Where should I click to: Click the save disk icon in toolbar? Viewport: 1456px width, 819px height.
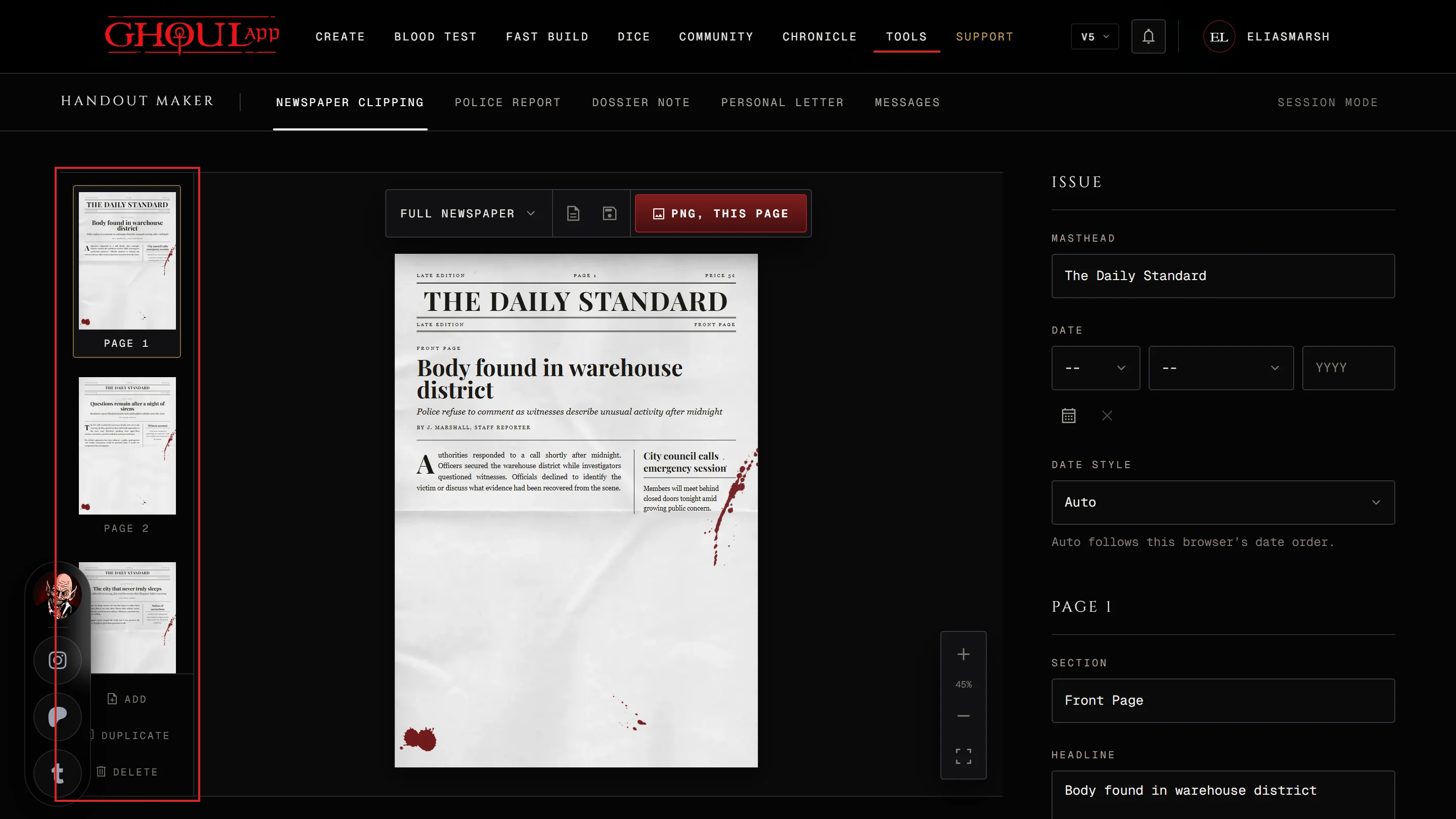point(609,213)
